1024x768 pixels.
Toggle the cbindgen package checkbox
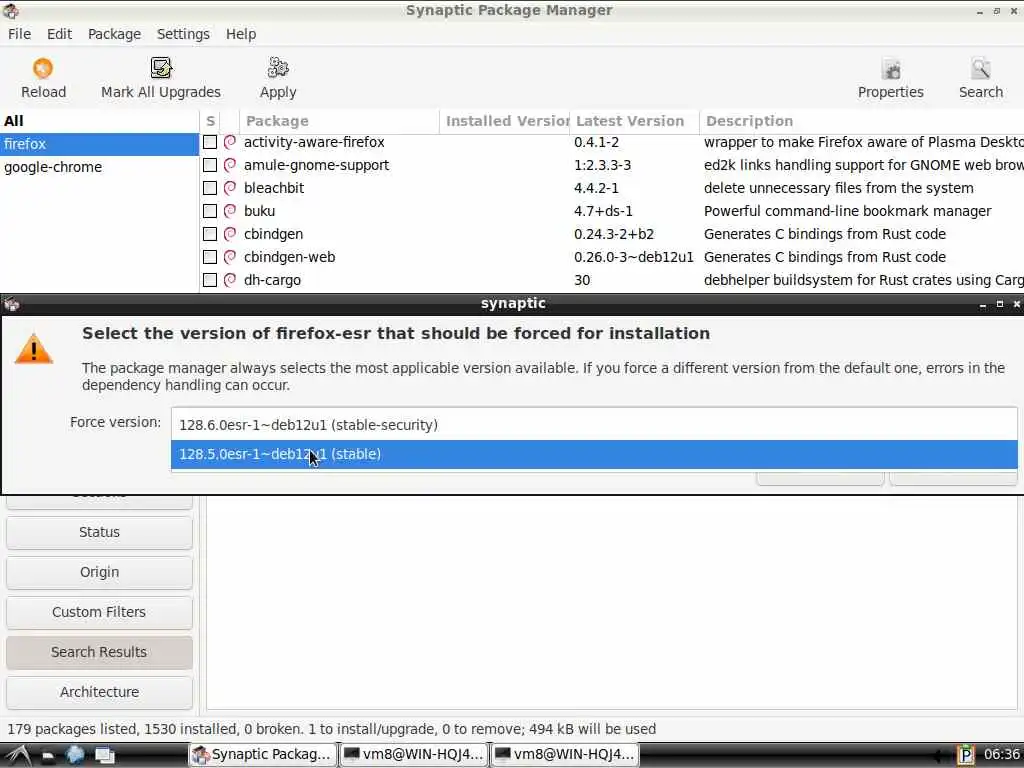210,234
